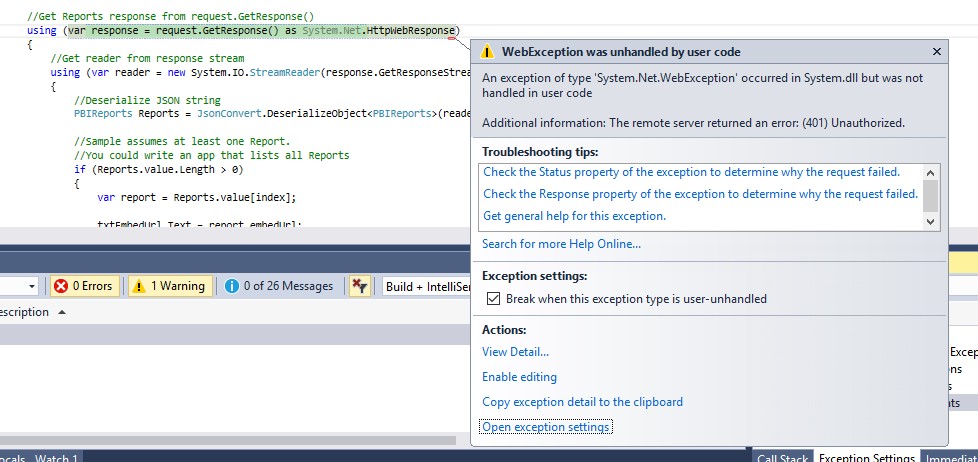Click '//You could write an app that lists' comment
This screenshot has height=462, width=978.
(x=211, y=155)
